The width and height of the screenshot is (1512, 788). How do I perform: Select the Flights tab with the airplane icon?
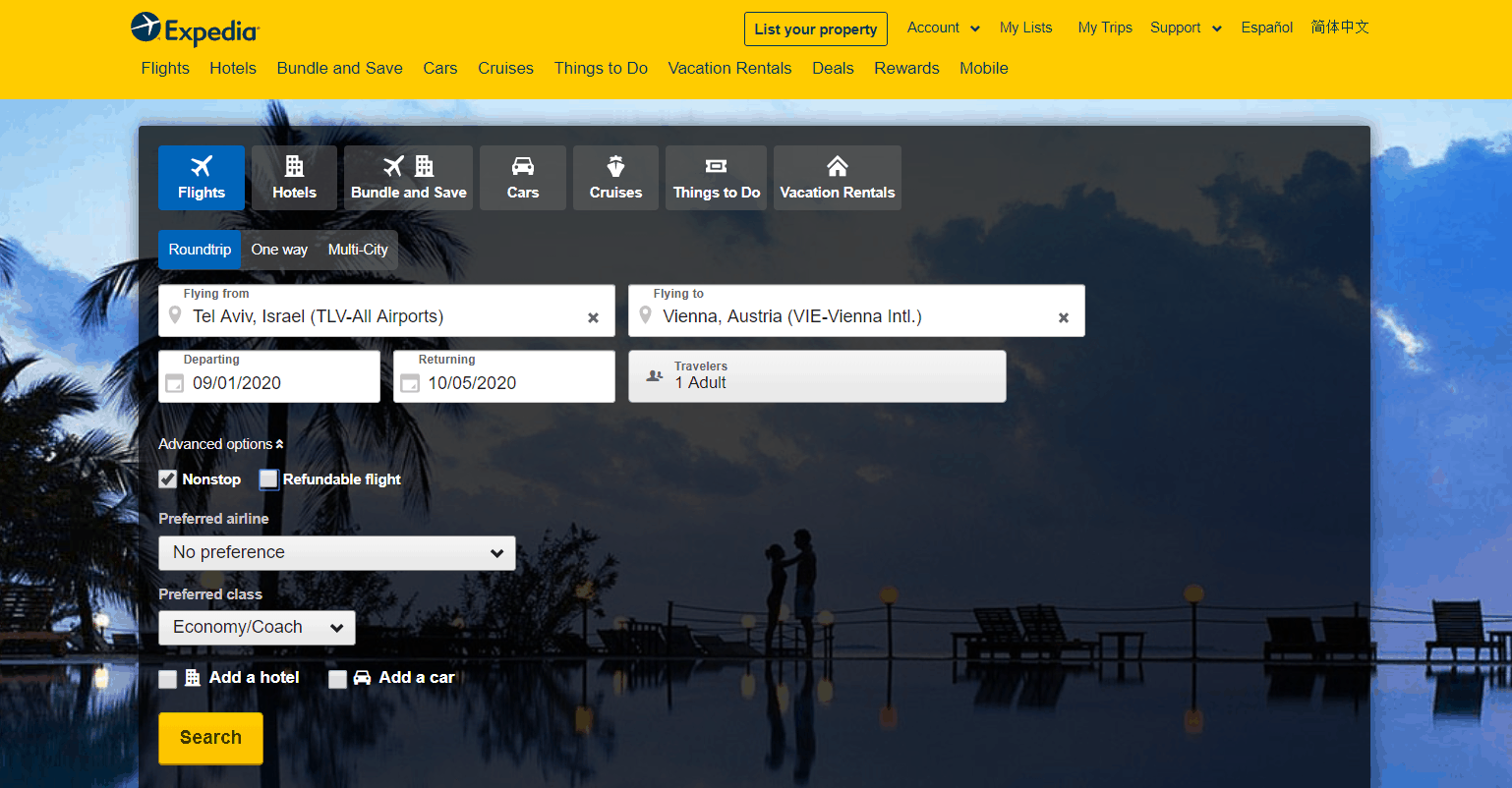coord(202,178)
